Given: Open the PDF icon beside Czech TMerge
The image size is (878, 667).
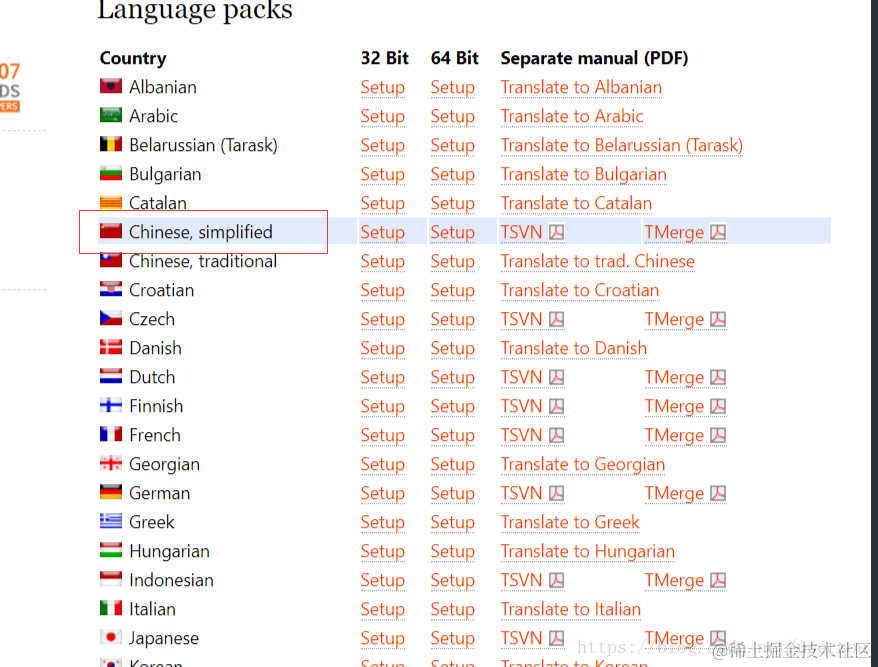Looking at the screenshot, I should click(x=718, y=319).
